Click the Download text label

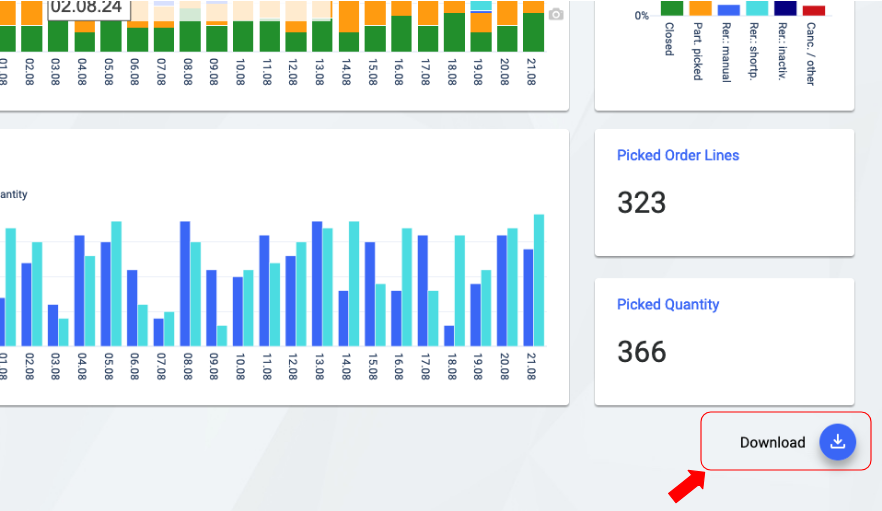pyautogui.click(x=772, y=442)
